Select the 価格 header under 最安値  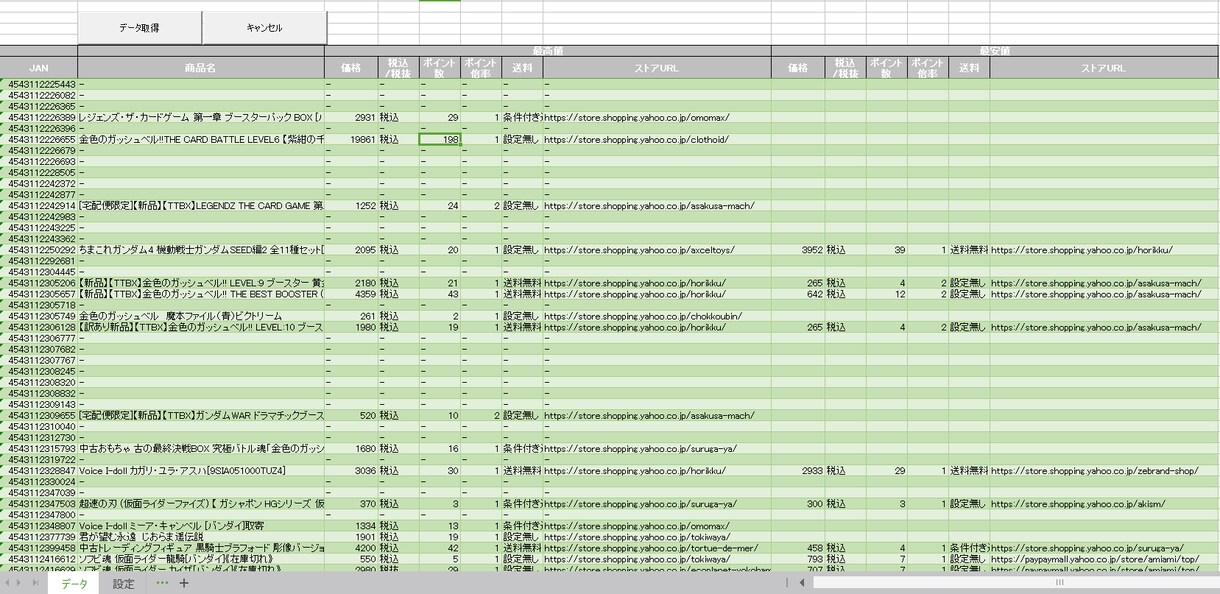pyautogui.click(x=798, y=67)
